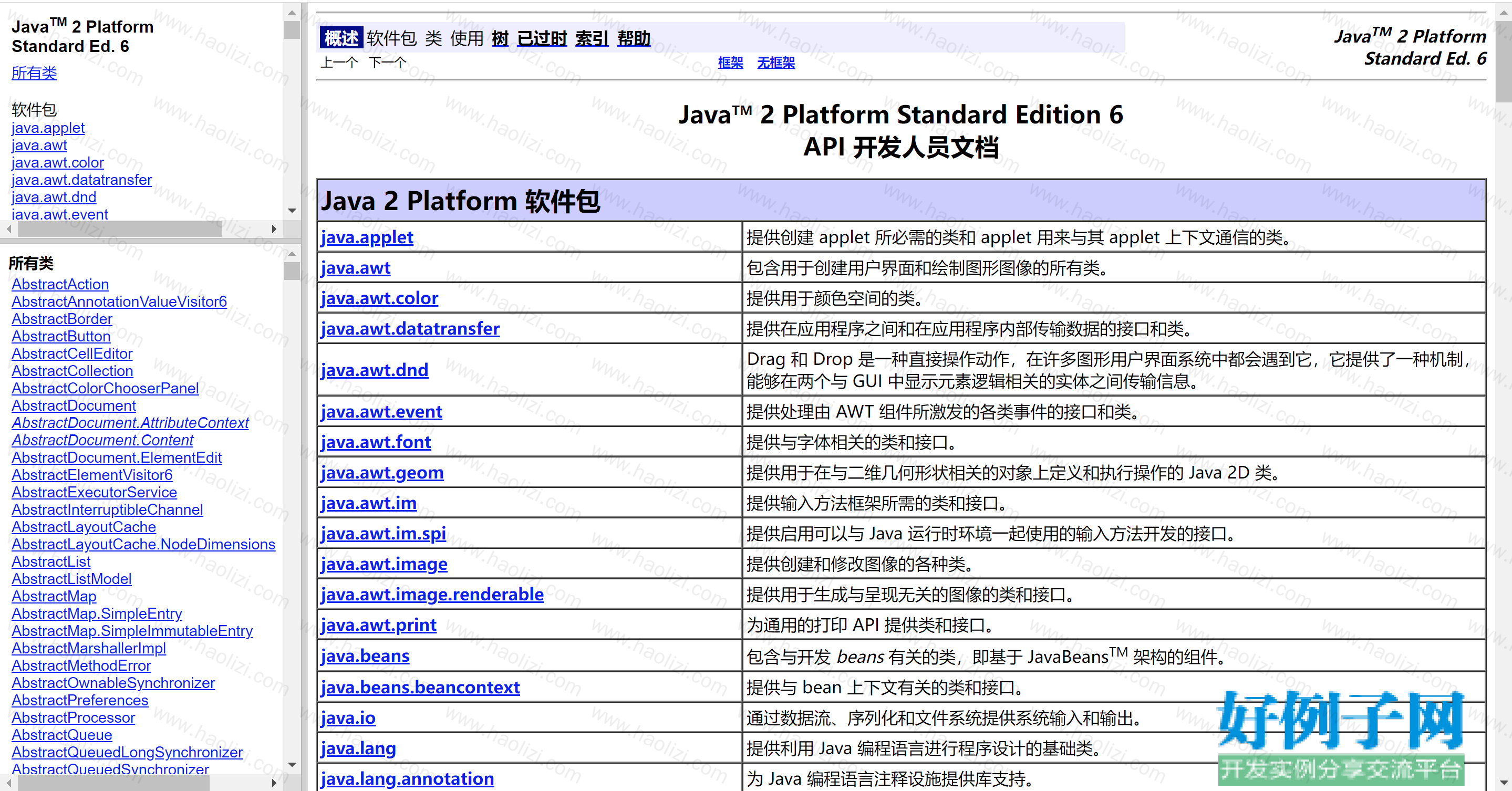
Task: Open the AbstractColorChooserPanel class link
Action: point(105,389)
